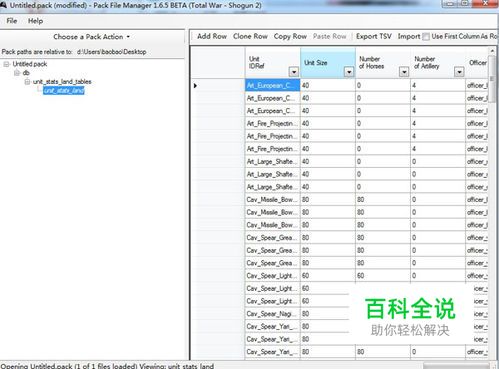Collapse the Untitled.pack tree node
This screenshot has height=369, width=499.
pyautogui.click(x=6, y=64)
